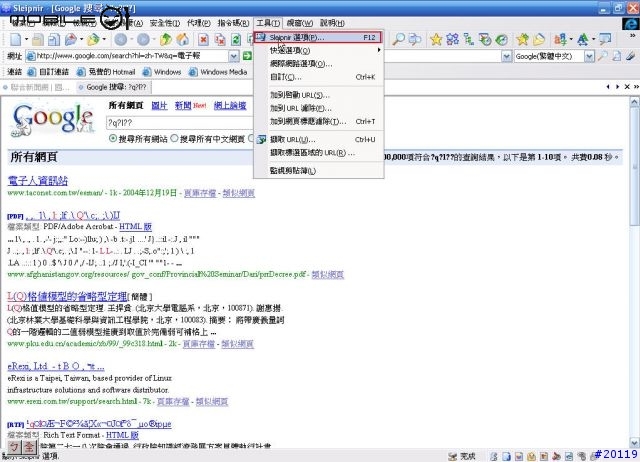Viewport: 640px width, 462px height.
Task: Click the duplicate page toolbar icon
Action: pyautogui.click(x=54, y=40)
